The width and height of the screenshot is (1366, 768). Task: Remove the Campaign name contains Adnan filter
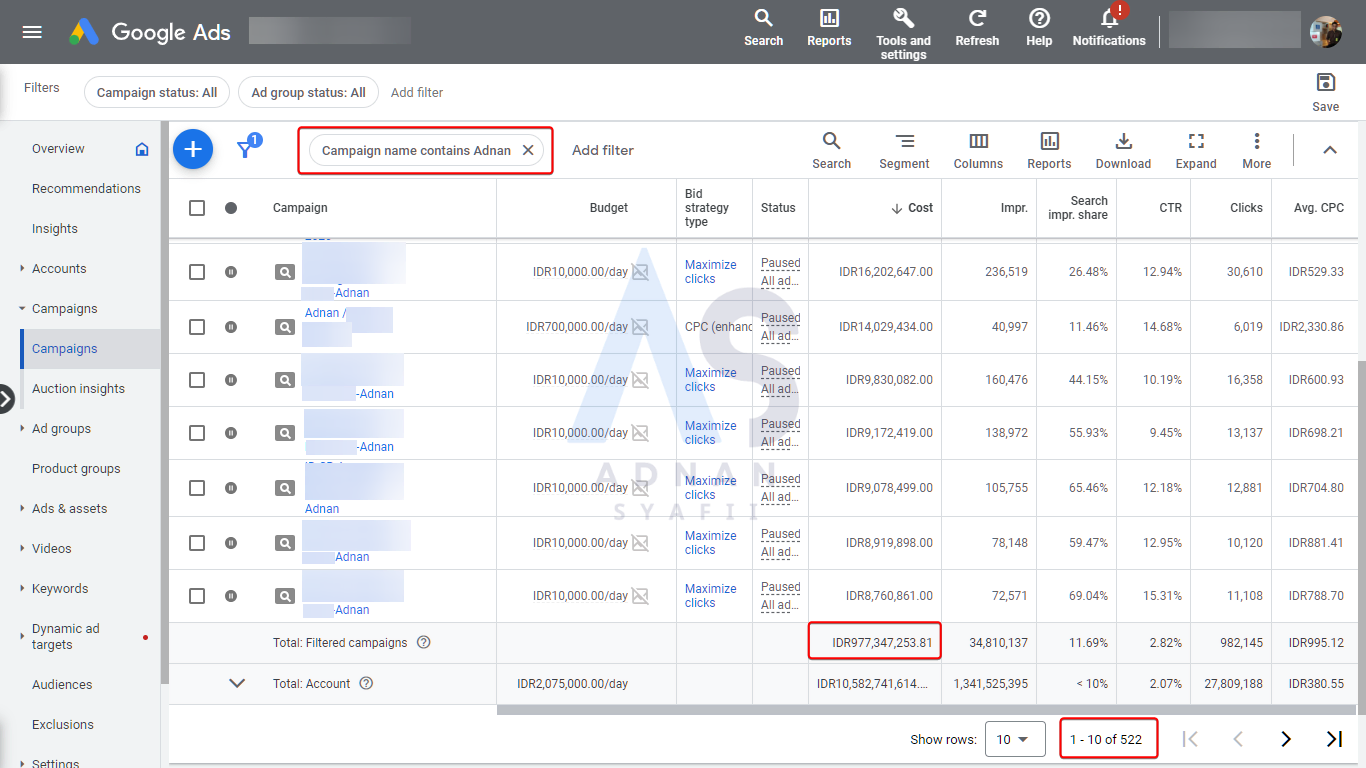point(529,151)
